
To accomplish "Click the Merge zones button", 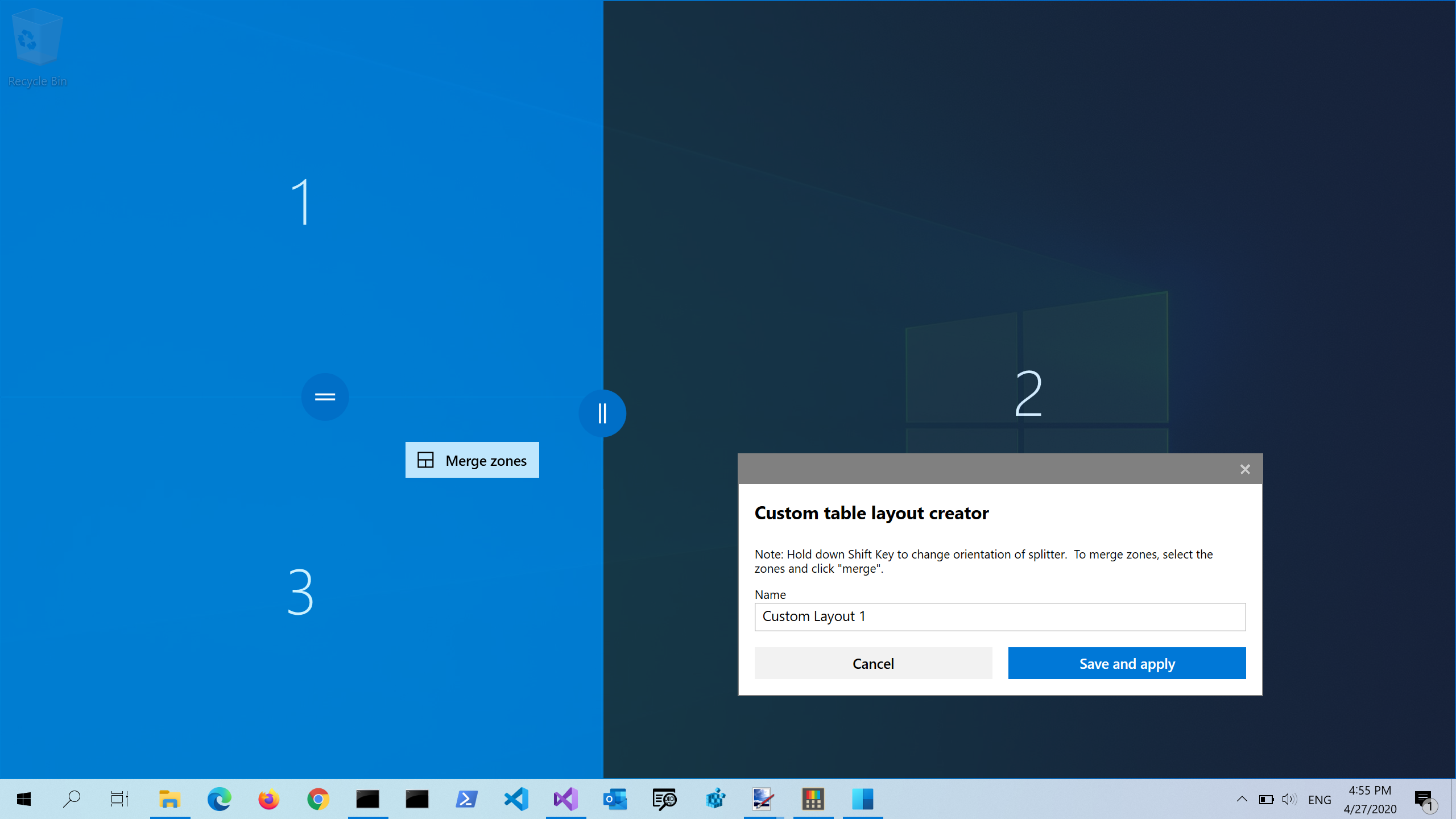I will [x=472, y=460].
